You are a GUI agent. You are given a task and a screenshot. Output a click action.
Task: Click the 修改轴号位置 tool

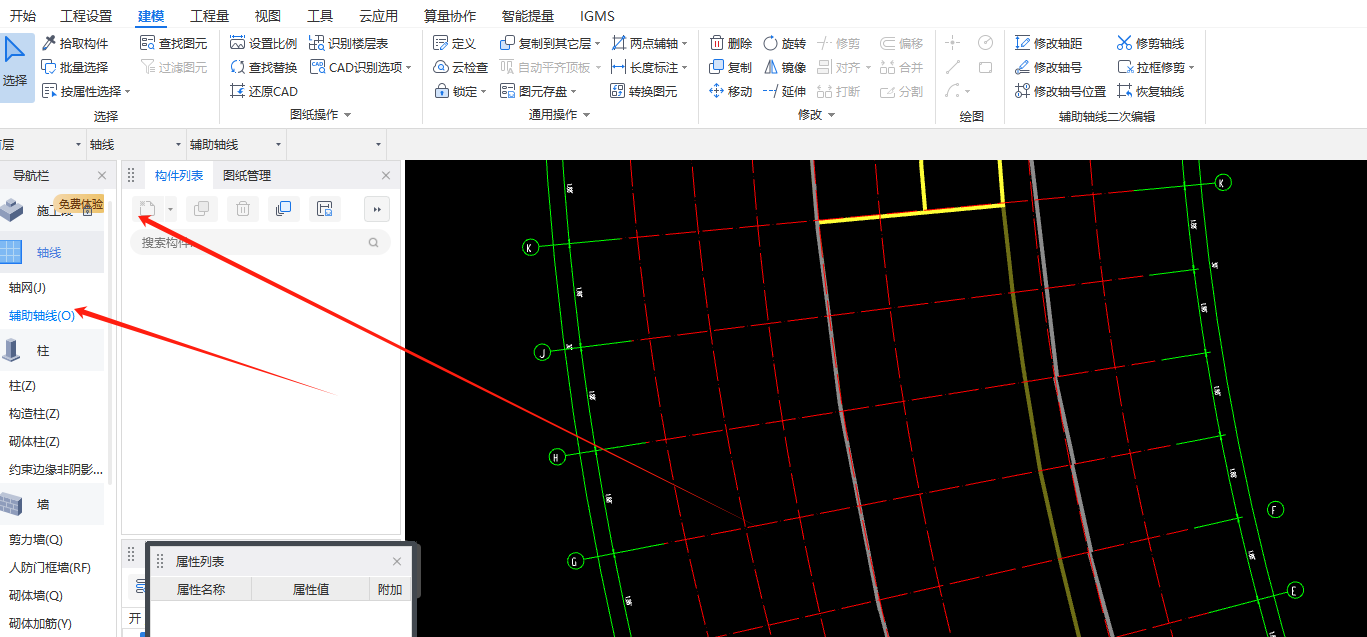coord(1060,91)
